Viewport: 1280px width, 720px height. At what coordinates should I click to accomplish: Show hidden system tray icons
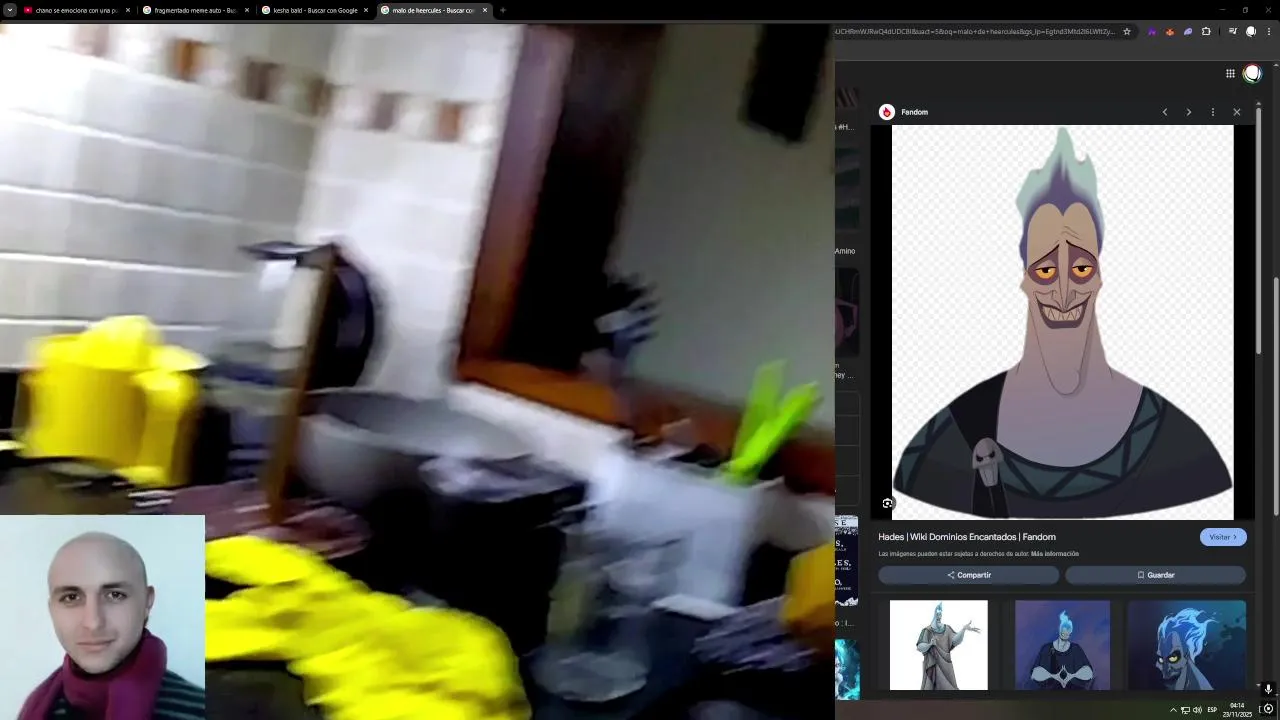pyautogui.click(x=1173, y=710)
